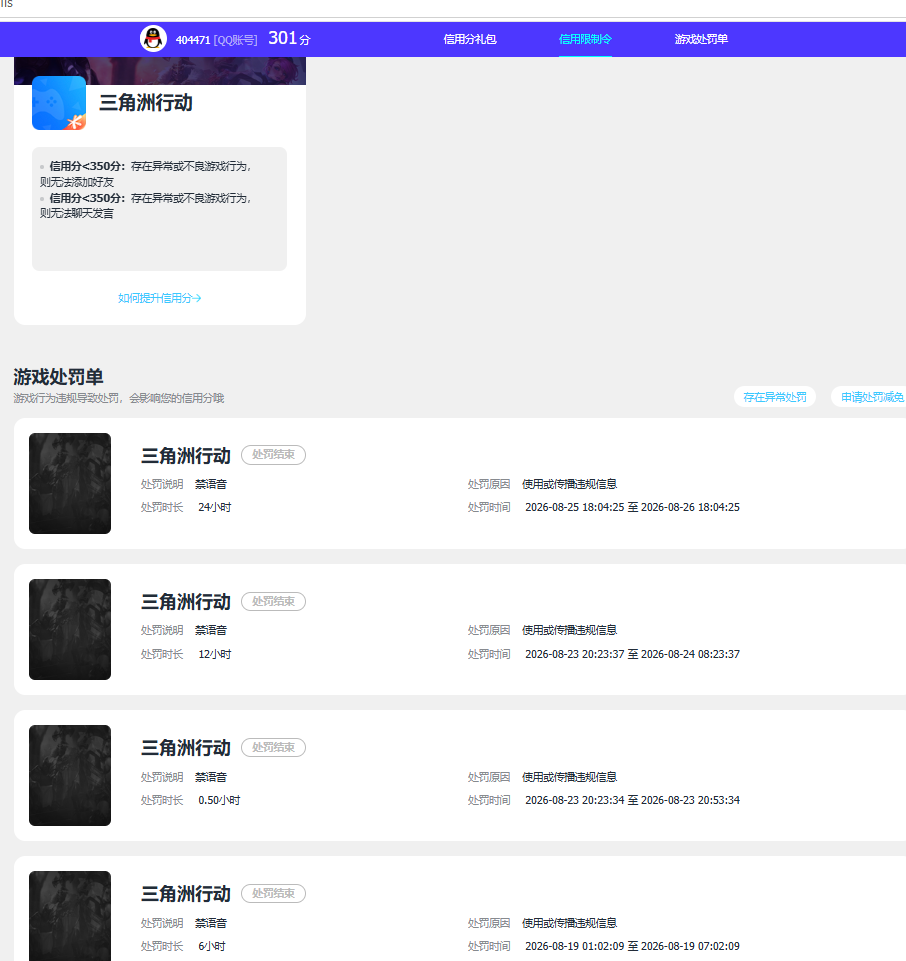The width and height of the screenshot is (906, 961).
Task: Open thumbnail of the 12小时 penalty card
Action: 70,629
